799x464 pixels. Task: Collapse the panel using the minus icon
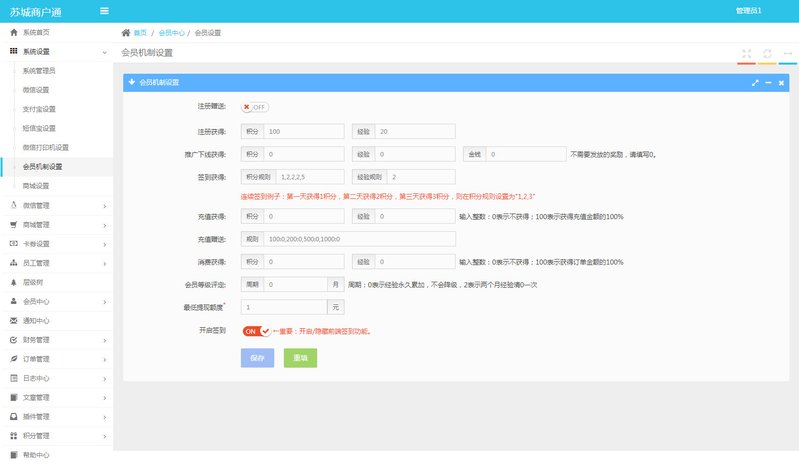(x=768, y=82)
